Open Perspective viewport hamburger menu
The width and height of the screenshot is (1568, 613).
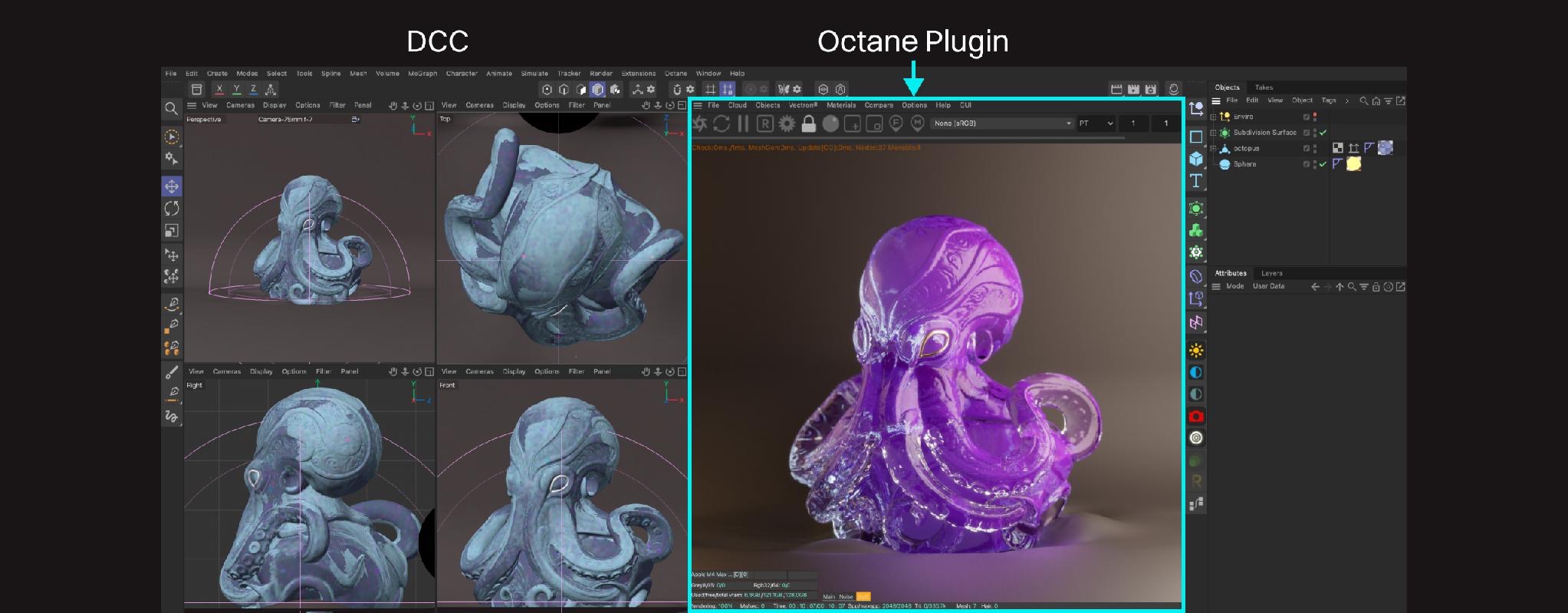pyautogui.click(x=192, y=105)
